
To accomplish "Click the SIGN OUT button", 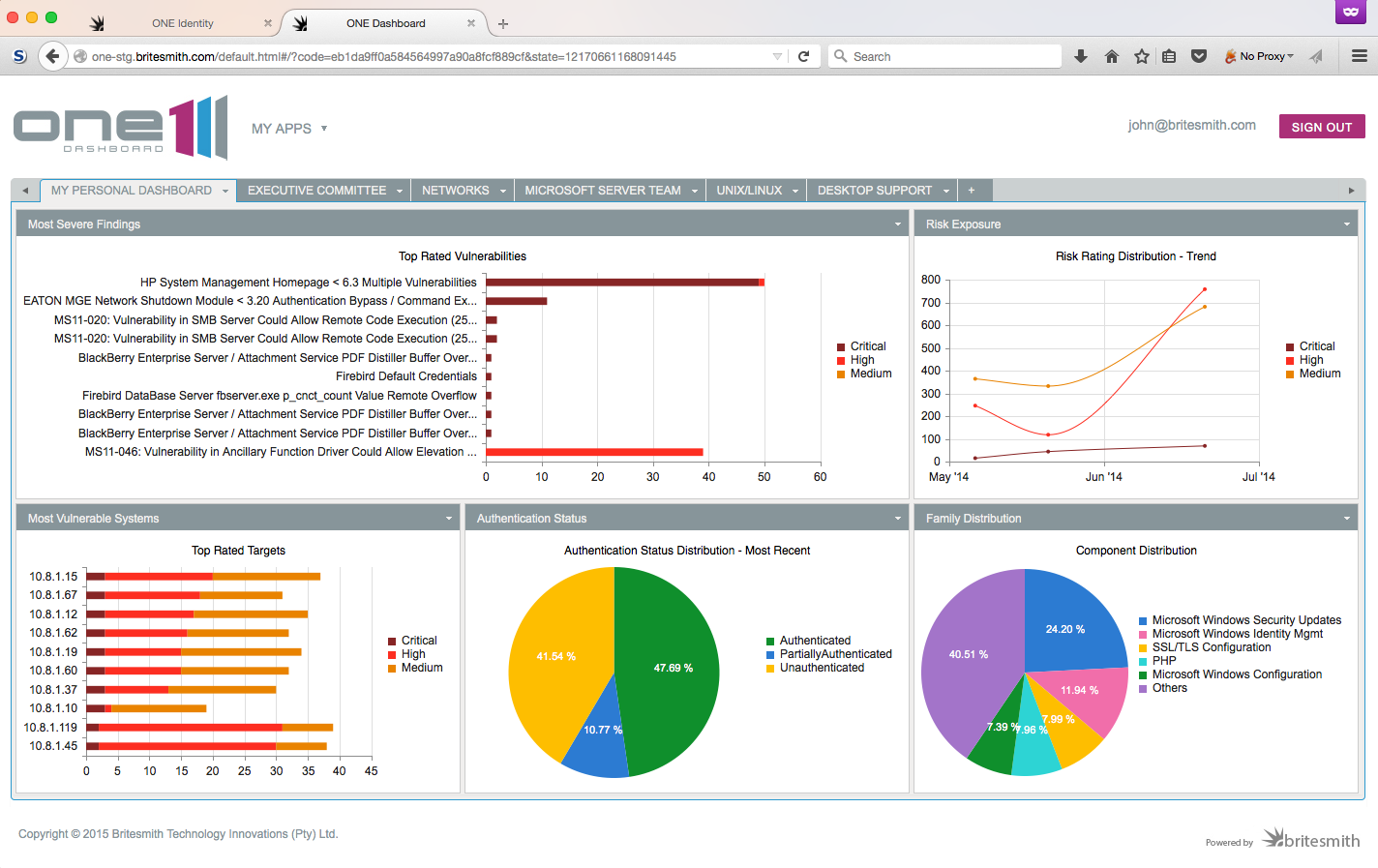I will pos(1322,127).
